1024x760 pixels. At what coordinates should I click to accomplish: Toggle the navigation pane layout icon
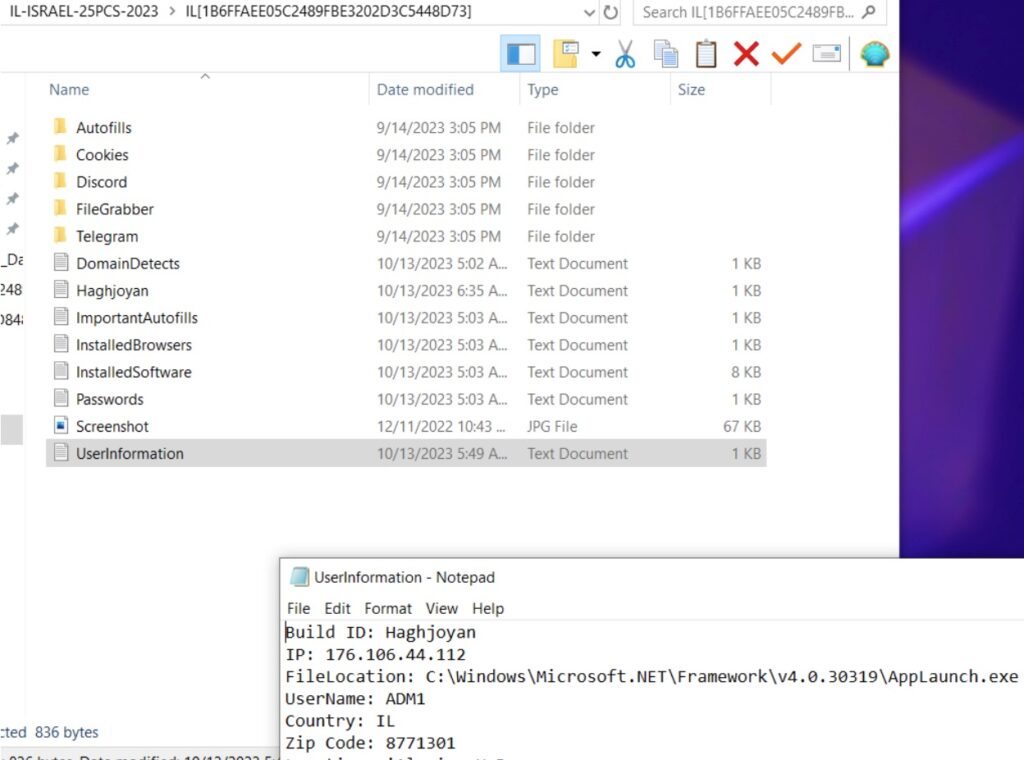click(520, 54)
